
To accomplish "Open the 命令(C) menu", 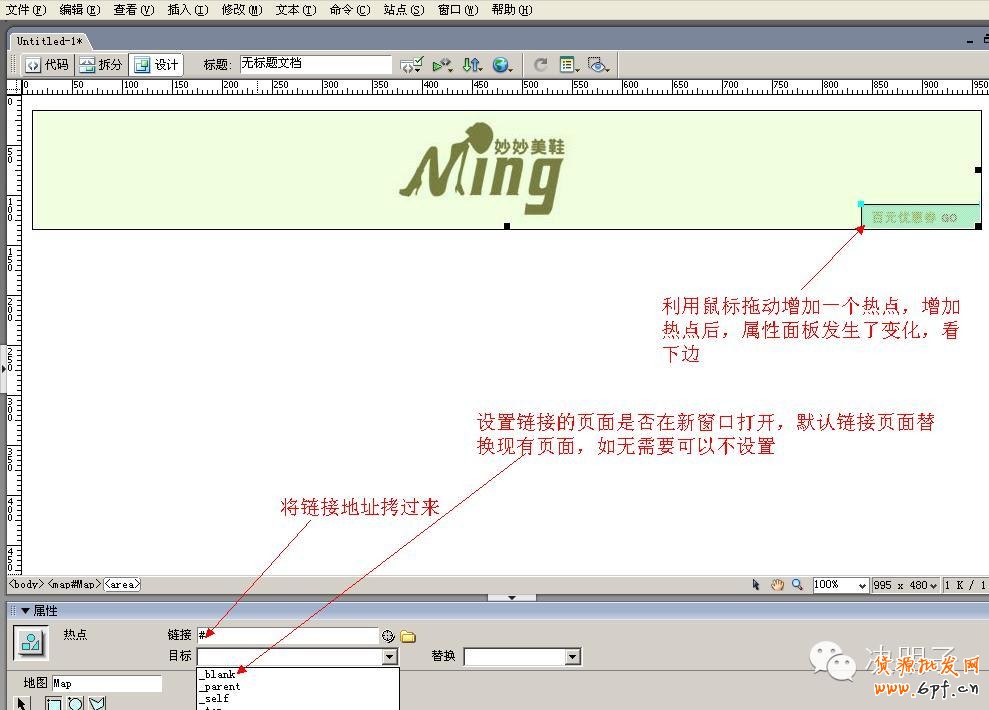I will pyautogui.click(x=350, y=9).
